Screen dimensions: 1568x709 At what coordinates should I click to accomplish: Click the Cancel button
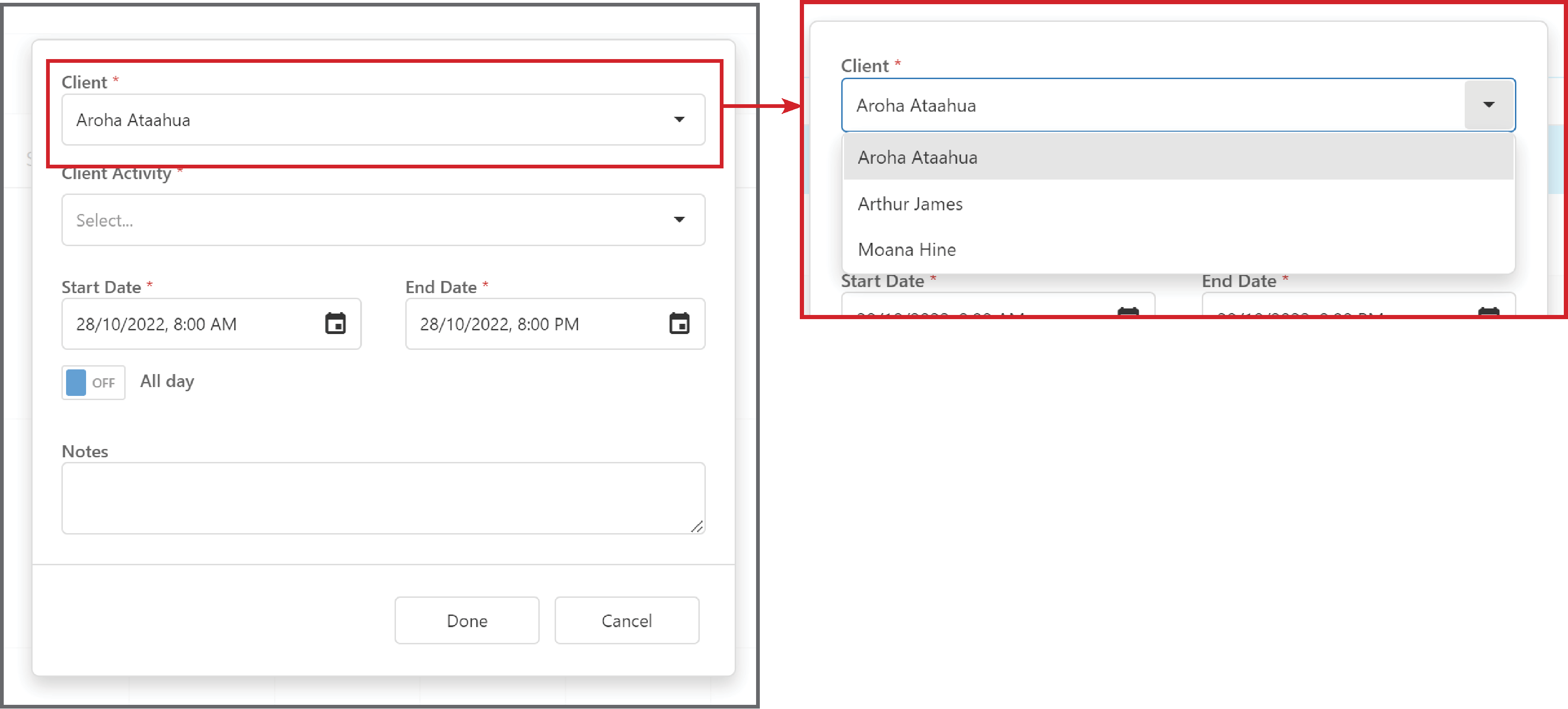click(x=627, y=620)
